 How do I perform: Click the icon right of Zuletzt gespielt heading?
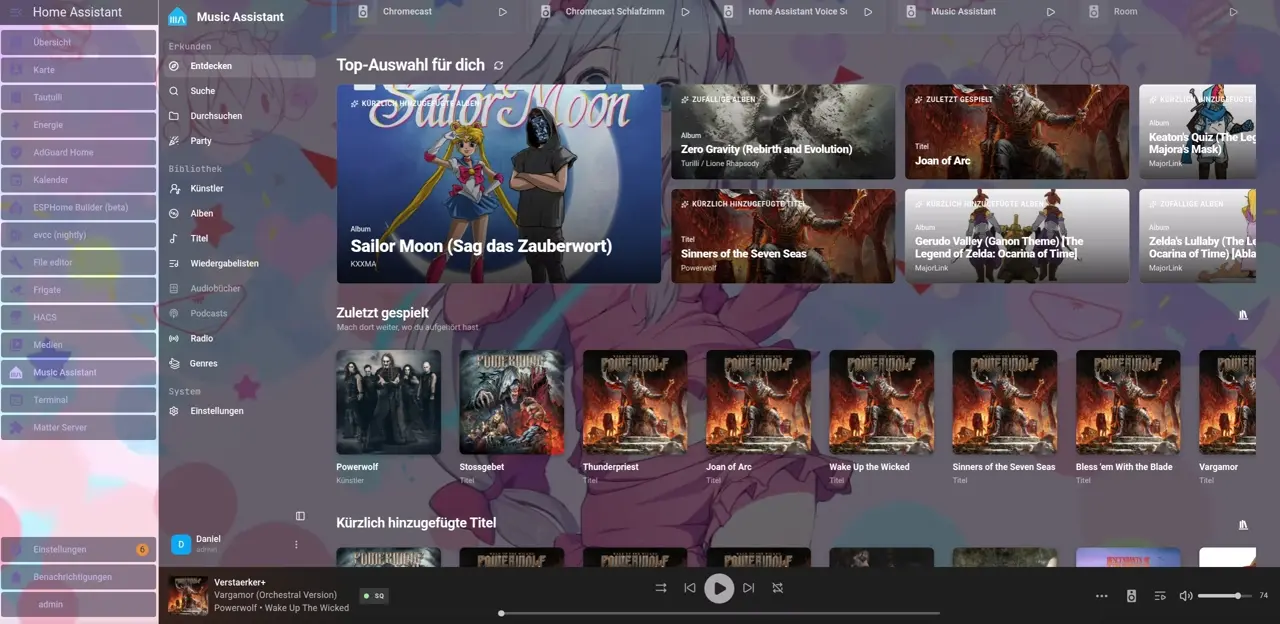point(1243,315)
